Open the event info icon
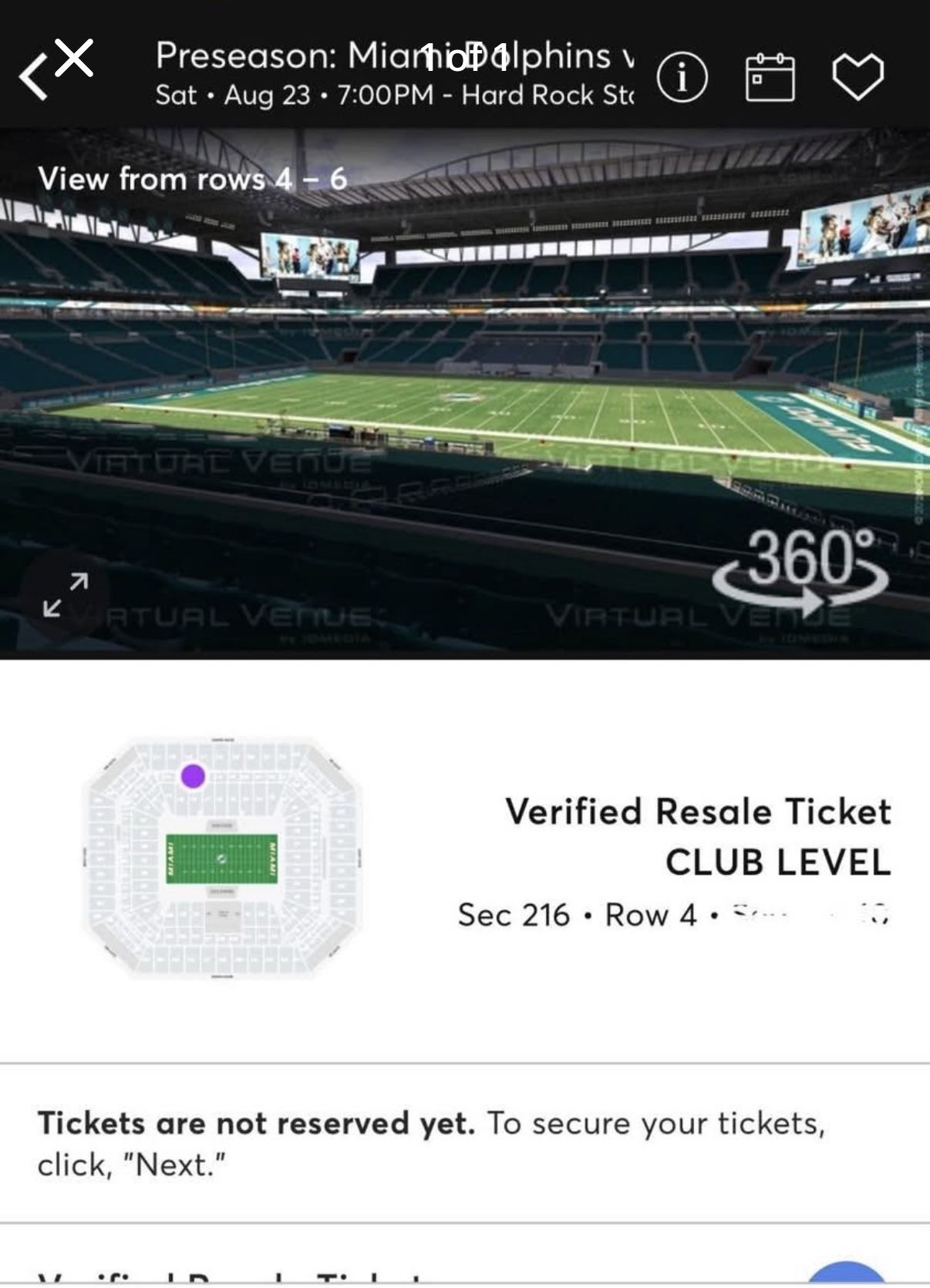Screen dimensions: 930x1288 [x=682, y=77]
